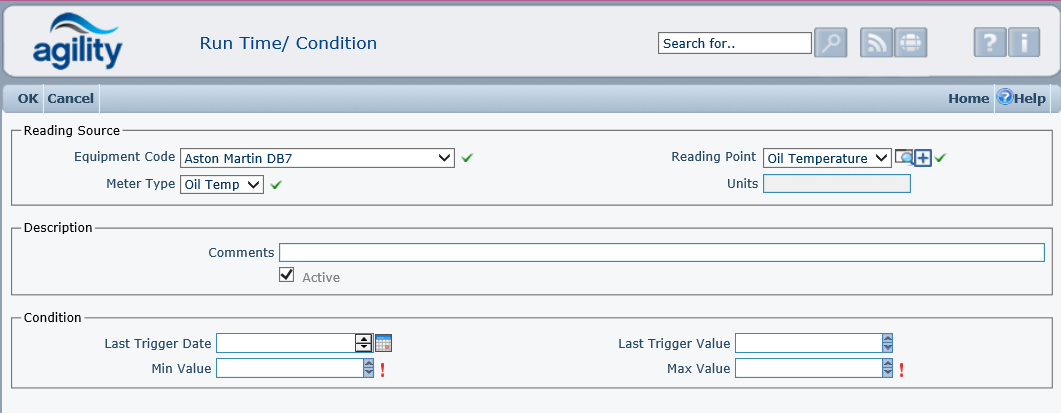Click the search magnifier icon in header
1061x413 pixels.
point(831,43)
